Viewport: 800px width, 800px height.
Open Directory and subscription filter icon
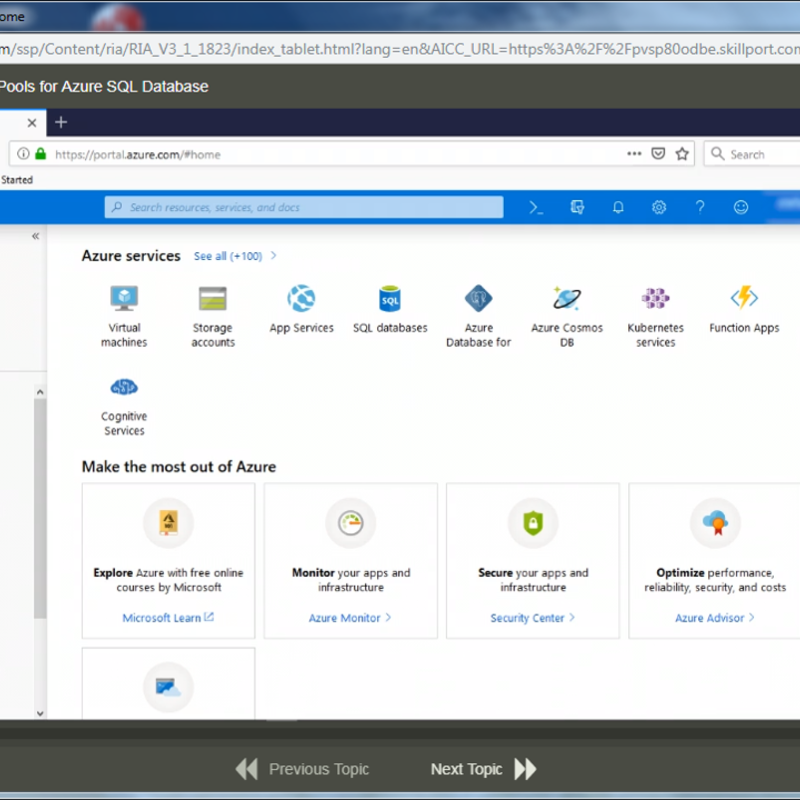pos(577,207)
